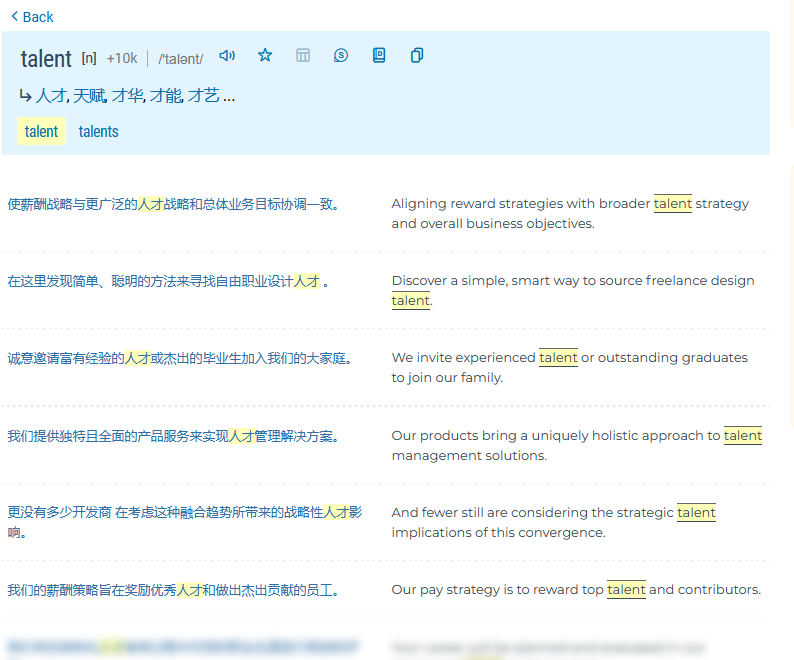Copy the word with the copy icon
794x660 pixels.
[417, 56]
